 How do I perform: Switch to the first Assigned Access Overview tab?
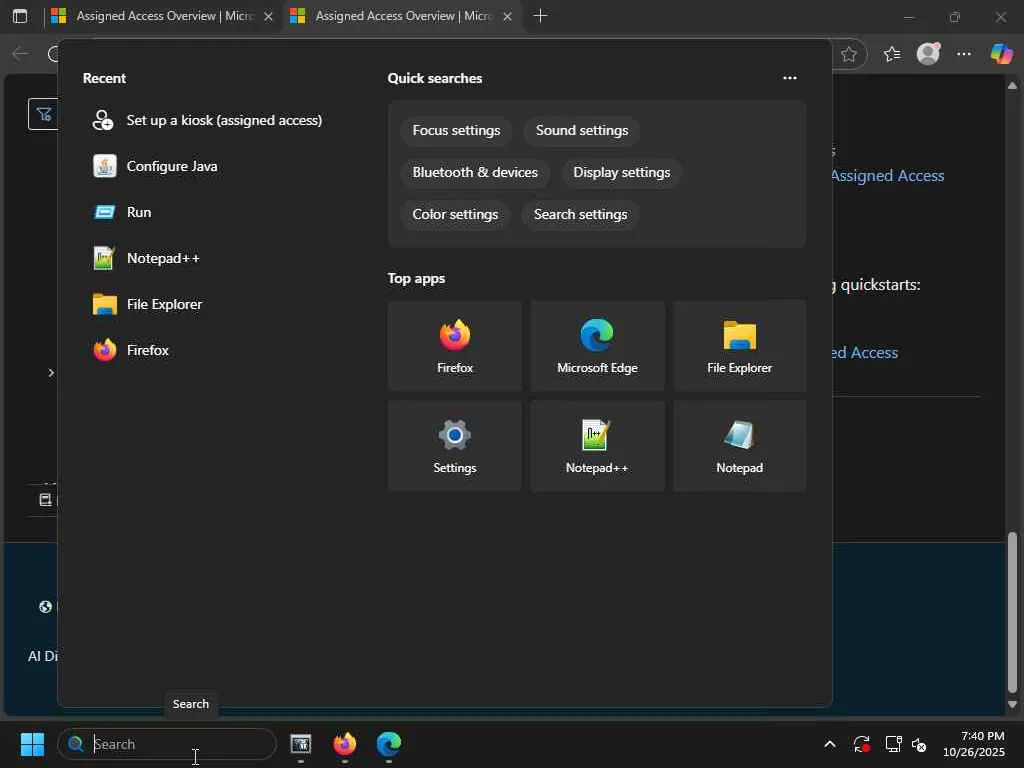[164, 16]
